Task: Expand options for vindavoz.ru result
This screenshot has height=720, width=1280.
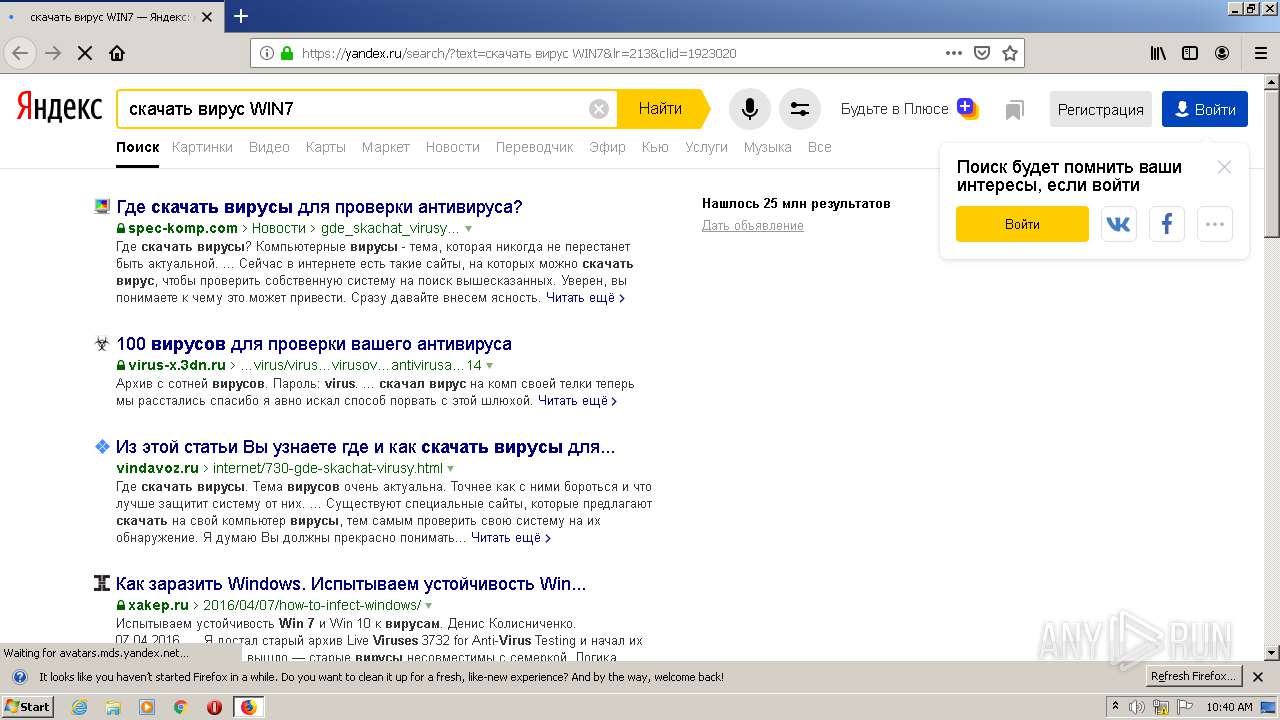Action: tap(451, 469)
